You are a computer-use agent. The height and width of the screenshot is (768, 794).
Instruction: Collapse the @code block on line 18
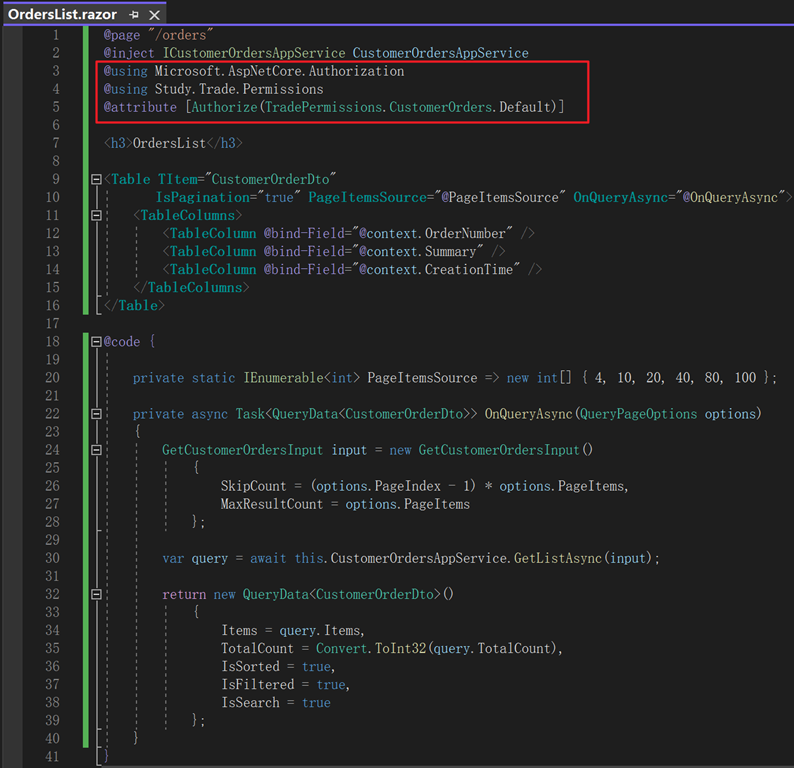(96, 342)
